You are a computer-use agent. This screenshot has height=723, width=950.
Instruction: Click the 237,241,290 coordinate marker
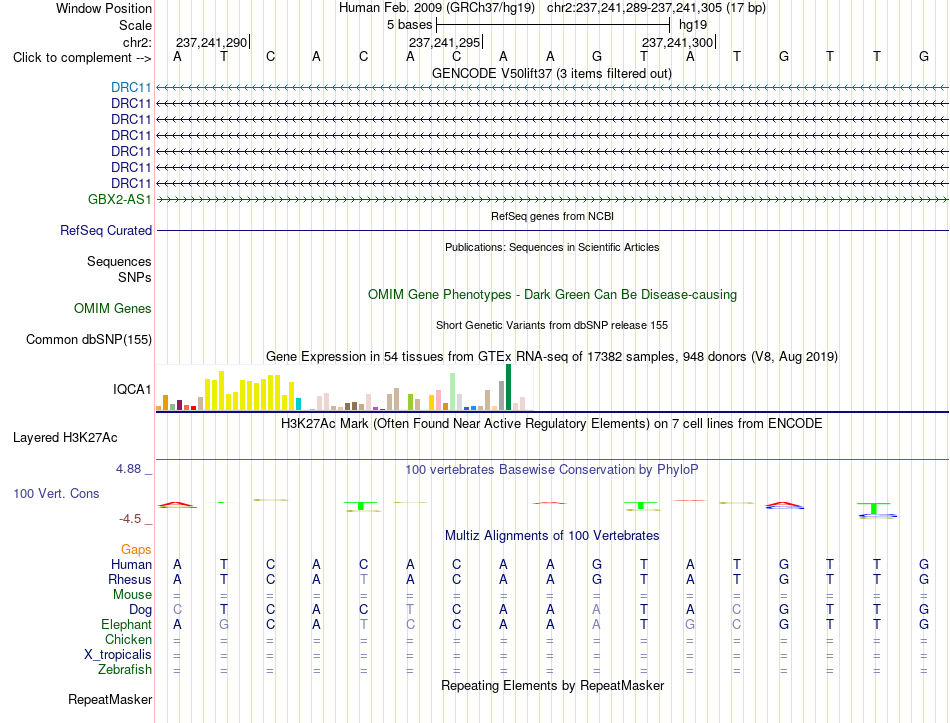coord(211,42)
